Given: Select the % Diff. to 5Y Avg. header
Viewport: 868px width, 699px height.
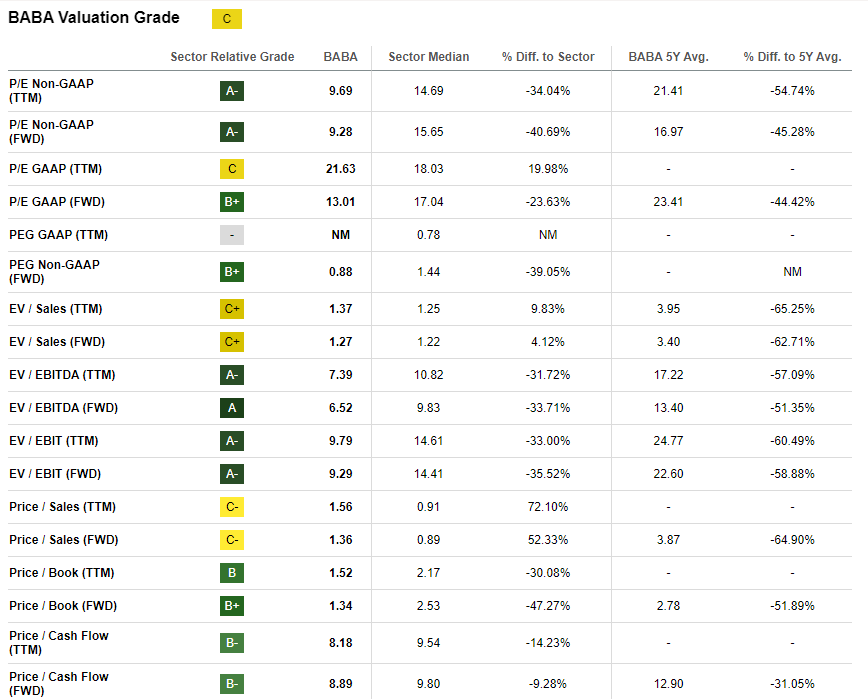Looking at the screenshot, I should 792,57.
